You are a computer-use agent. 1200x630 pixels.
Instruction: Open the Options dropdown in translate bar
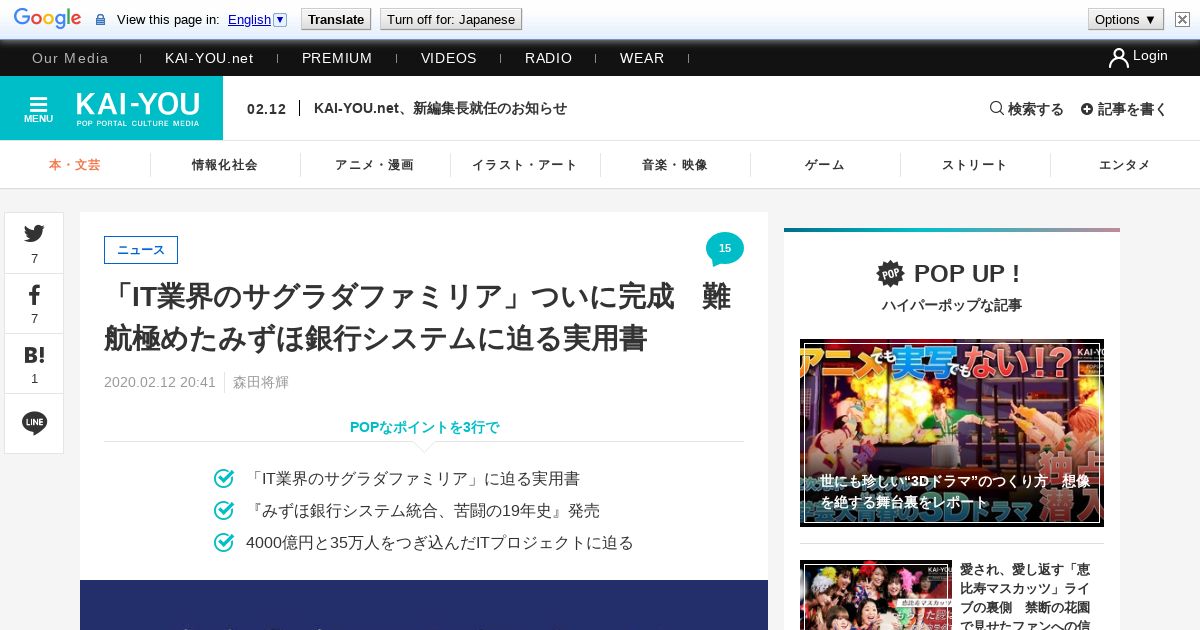1126,19
